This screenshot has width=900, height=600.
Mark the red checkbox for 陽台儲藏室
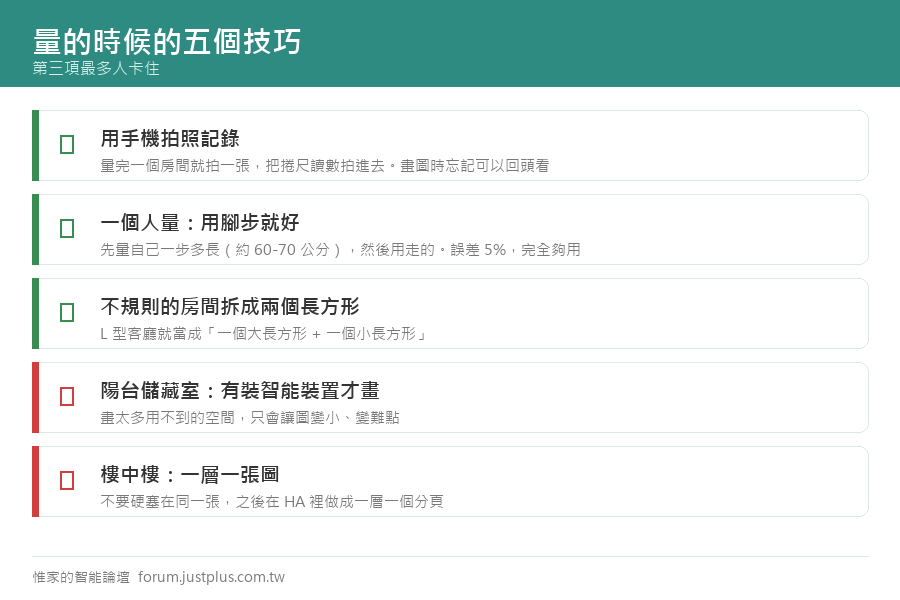pyautogui.click(x=67, y=397)
